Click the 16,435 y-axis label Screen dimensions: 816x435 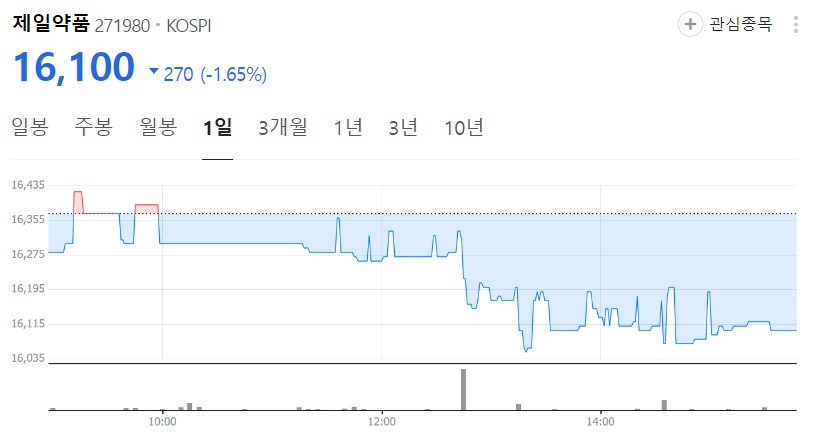[x=28, y=185]
